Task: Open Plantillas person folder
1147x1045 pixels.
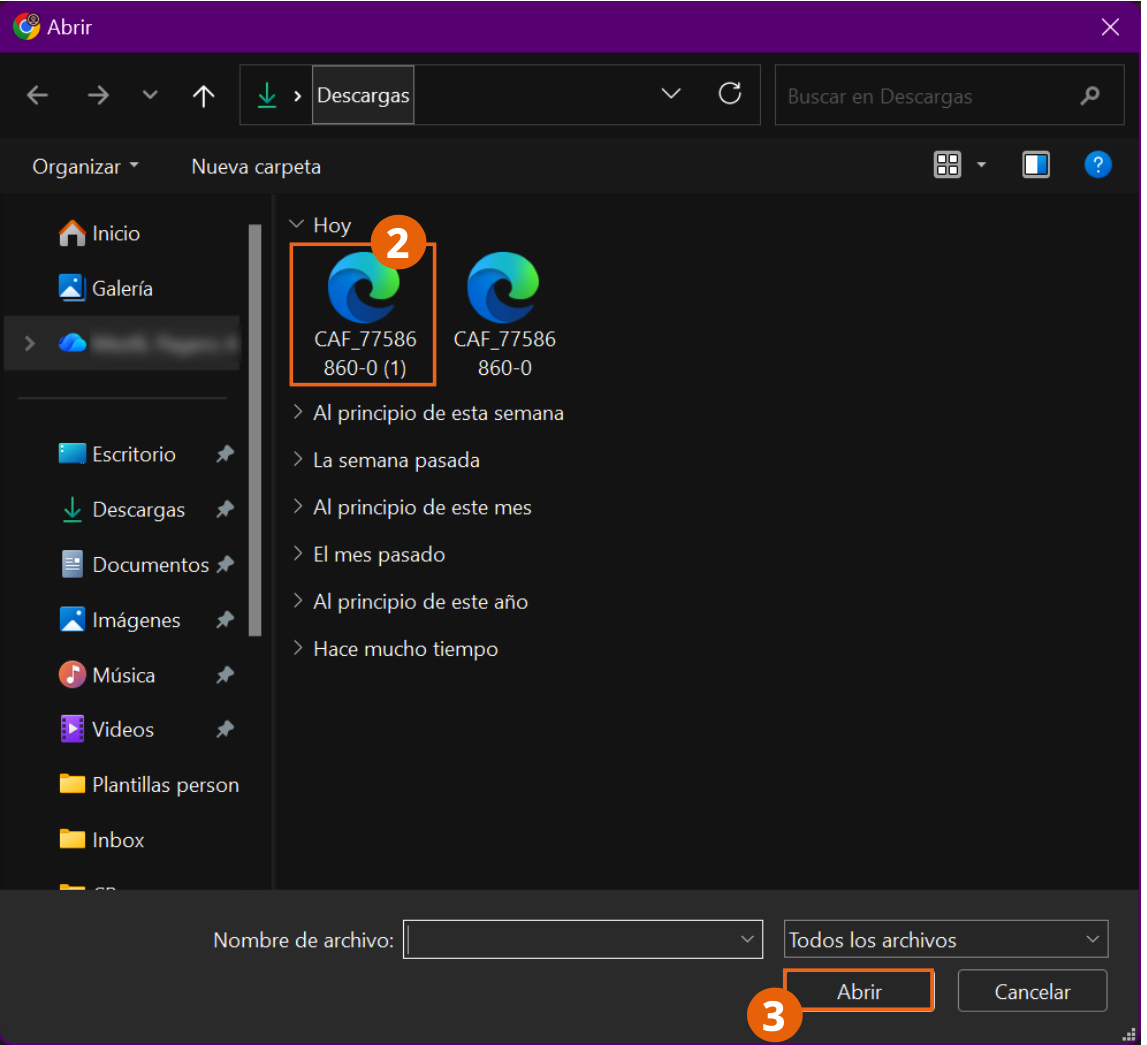Action: point(148,785)
